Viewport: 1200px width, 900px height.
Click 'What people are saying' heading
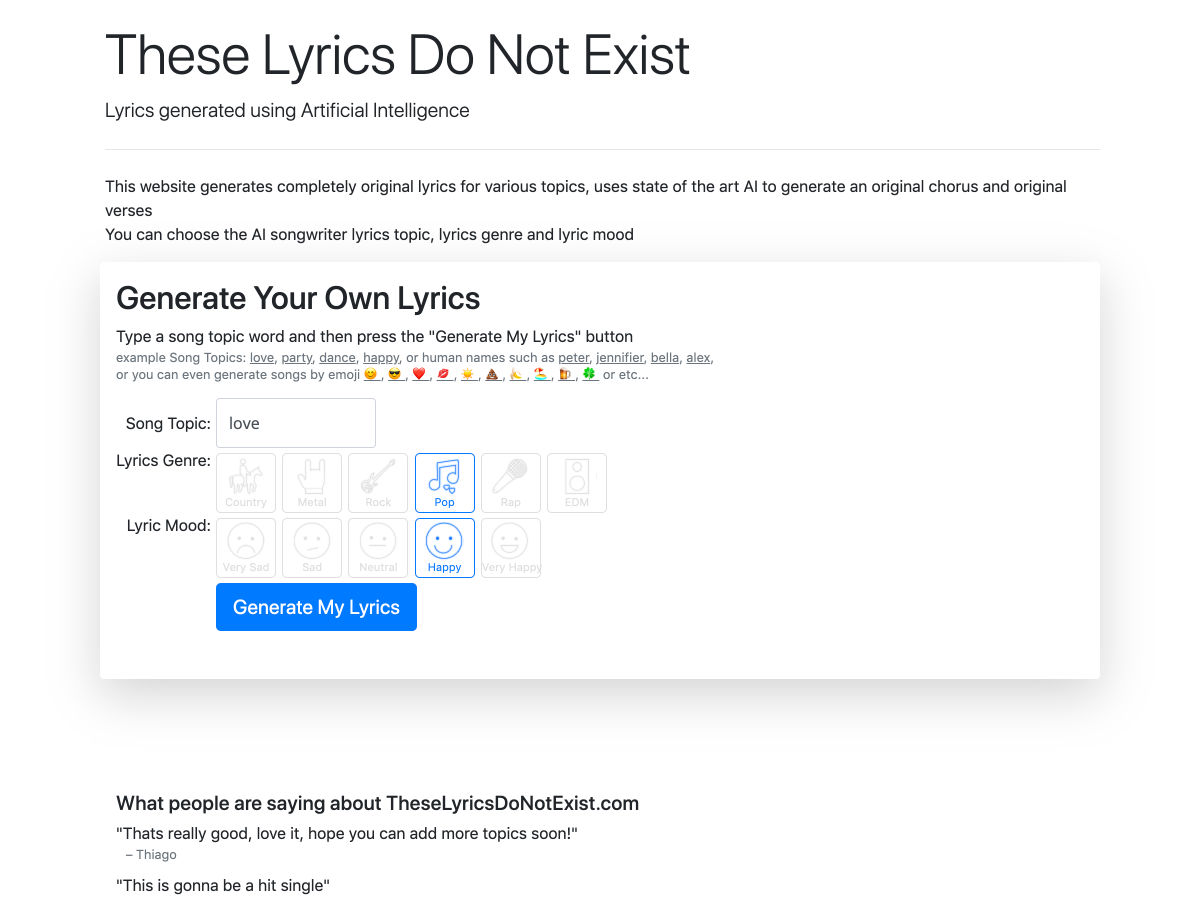click(x=377, y=803)
